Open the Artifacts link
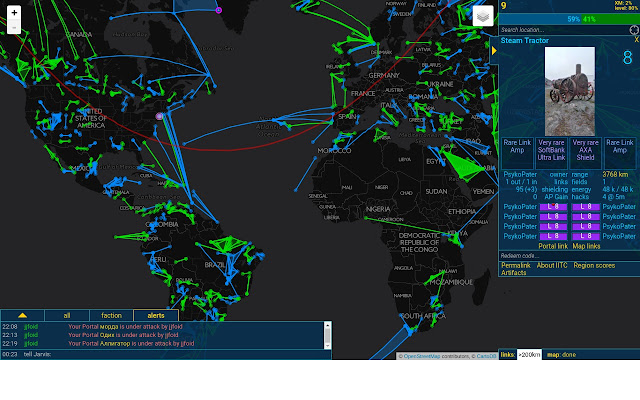 coord(513,273)
